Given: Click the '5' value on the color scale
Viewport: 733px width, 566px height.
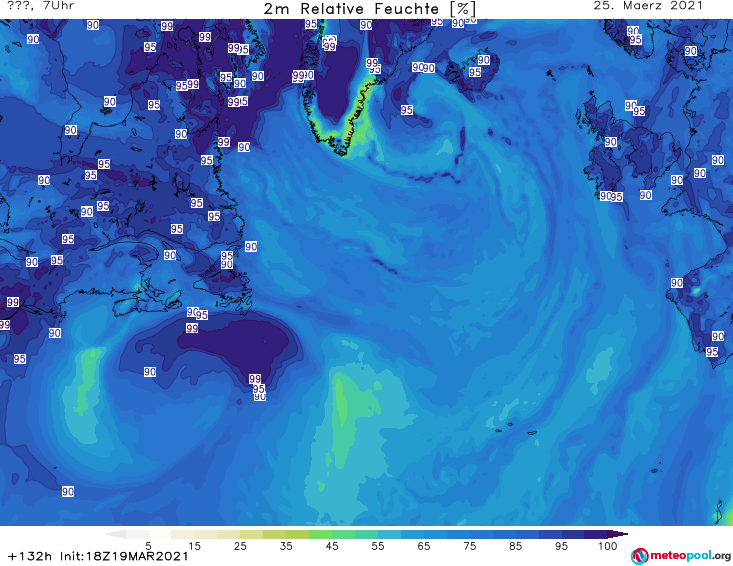Looking at the screenshot, I should (148, 546).
